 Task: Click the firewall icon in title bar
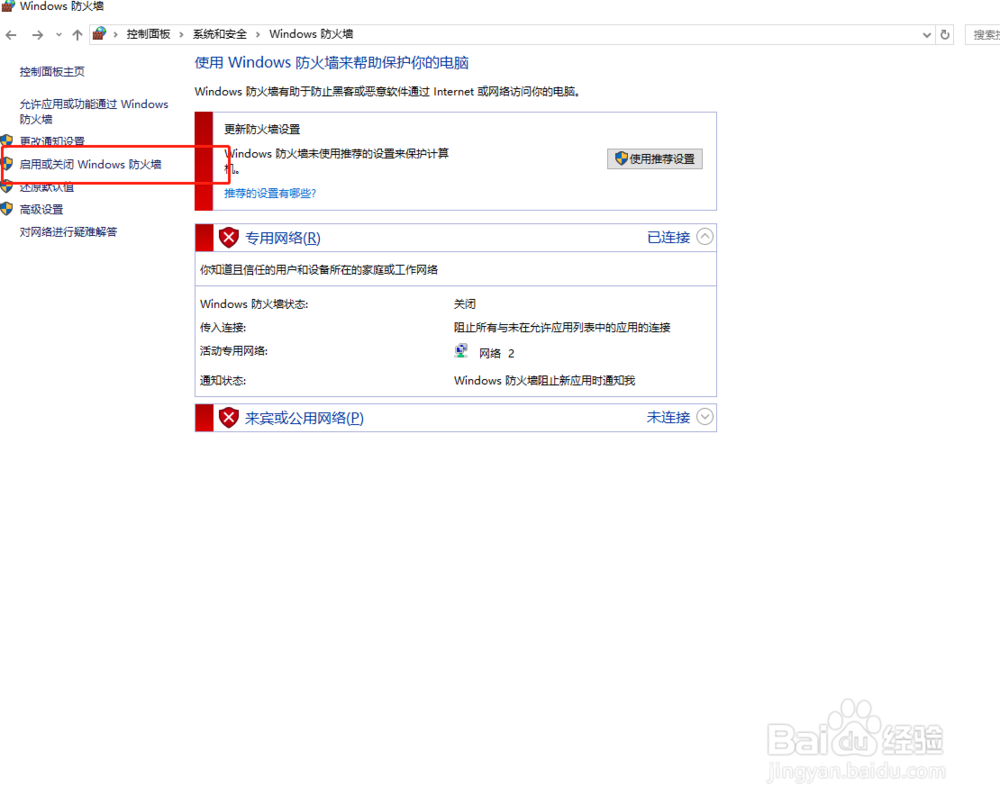[x=8, y=6]
